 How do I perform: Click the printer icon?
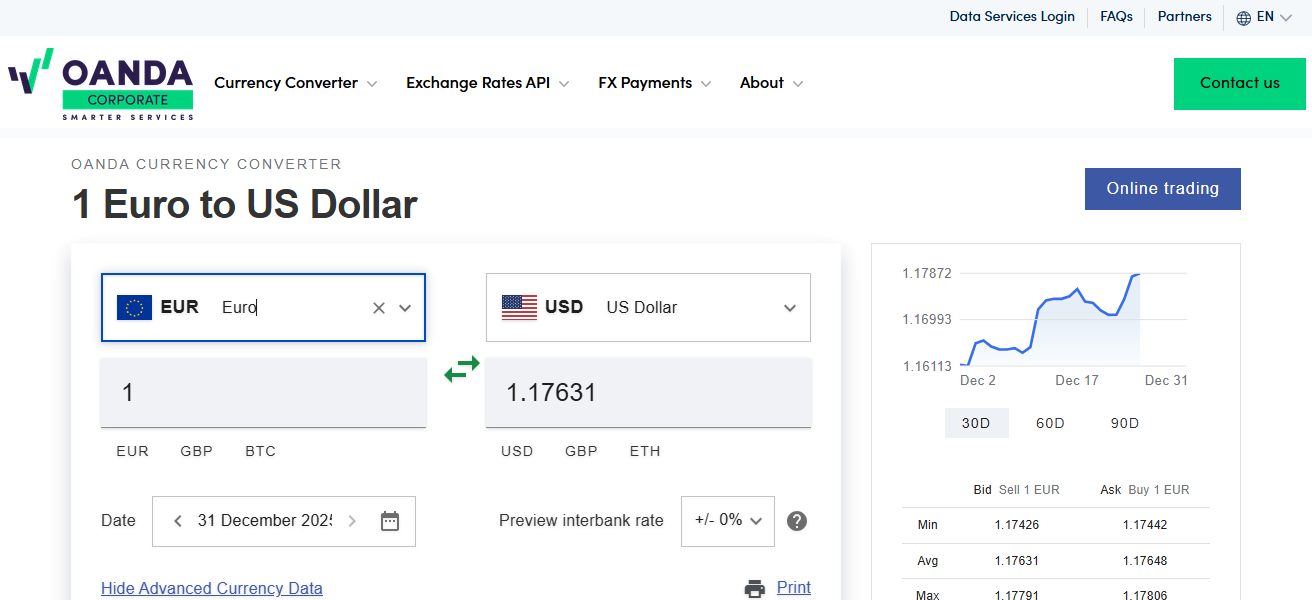755,588
